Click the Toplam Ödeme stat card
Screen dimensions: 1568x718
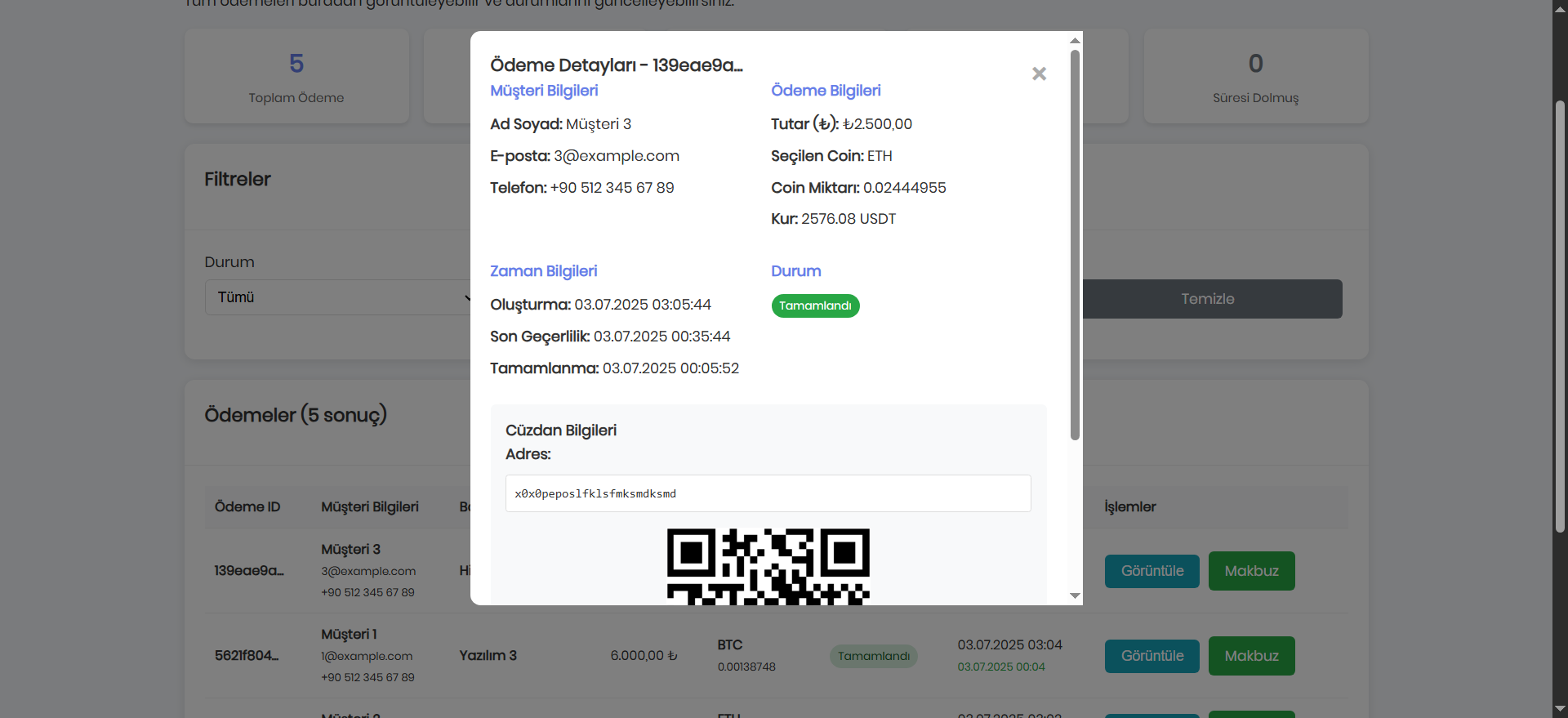pyautogui.click(x=296, y=76)
